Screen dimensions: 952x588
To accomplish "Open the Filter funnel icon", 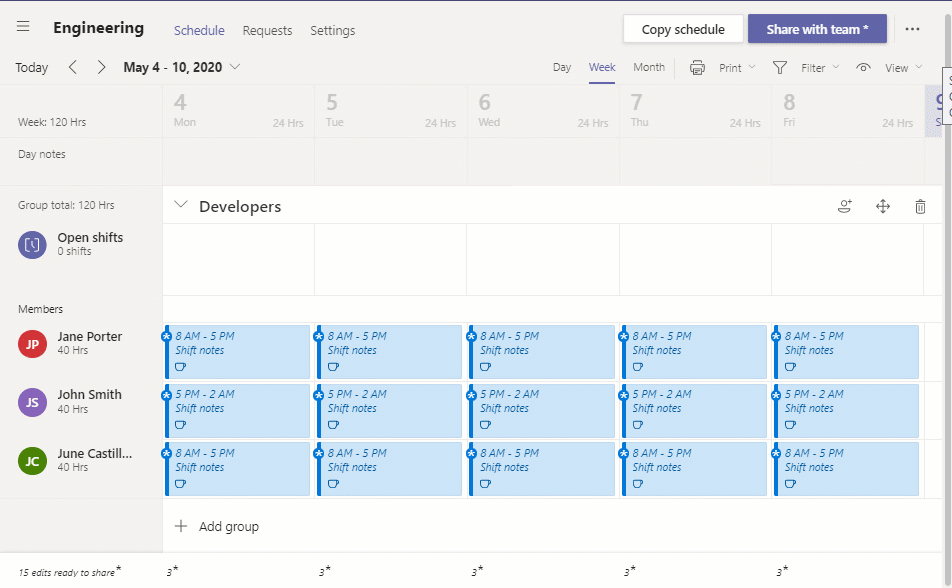I will tap(780, 67).
